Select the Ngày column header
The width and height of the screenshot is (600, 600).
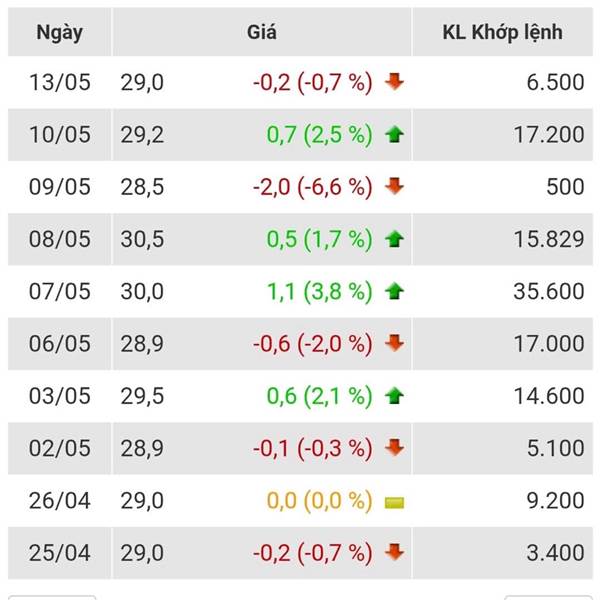pyautogui.click(x=60, y=32)
